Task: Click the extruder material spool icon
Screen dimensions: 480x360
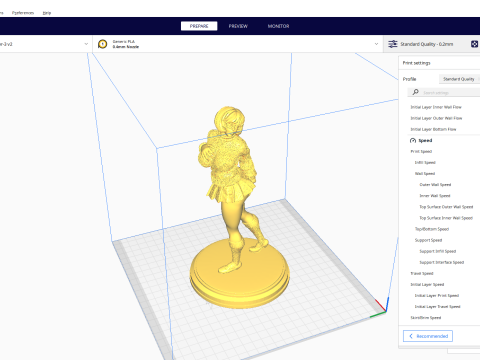Action: click(103, 44)
